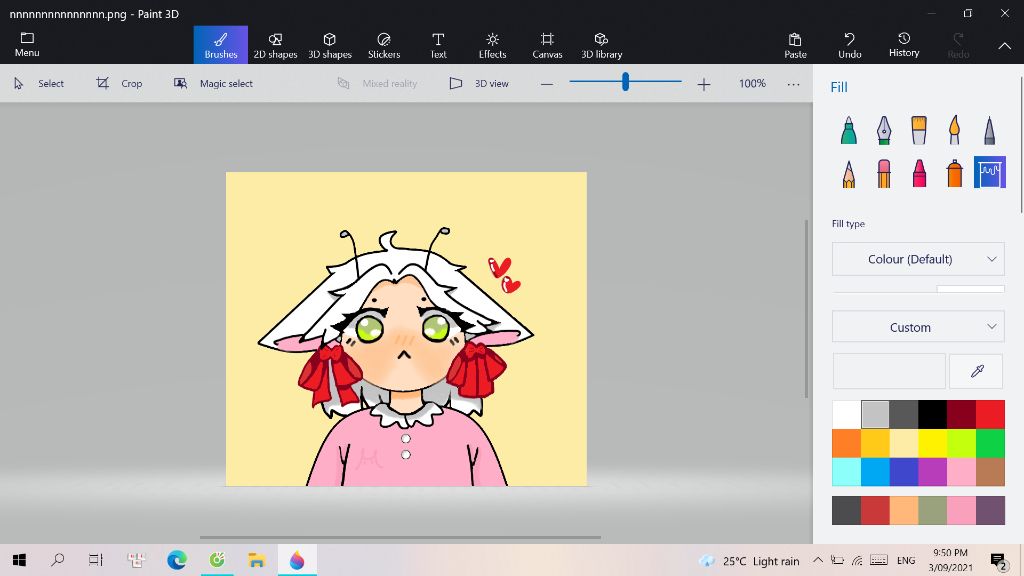Pick the brown colour swatch
1024x576 pixels.
coord(990,472)
